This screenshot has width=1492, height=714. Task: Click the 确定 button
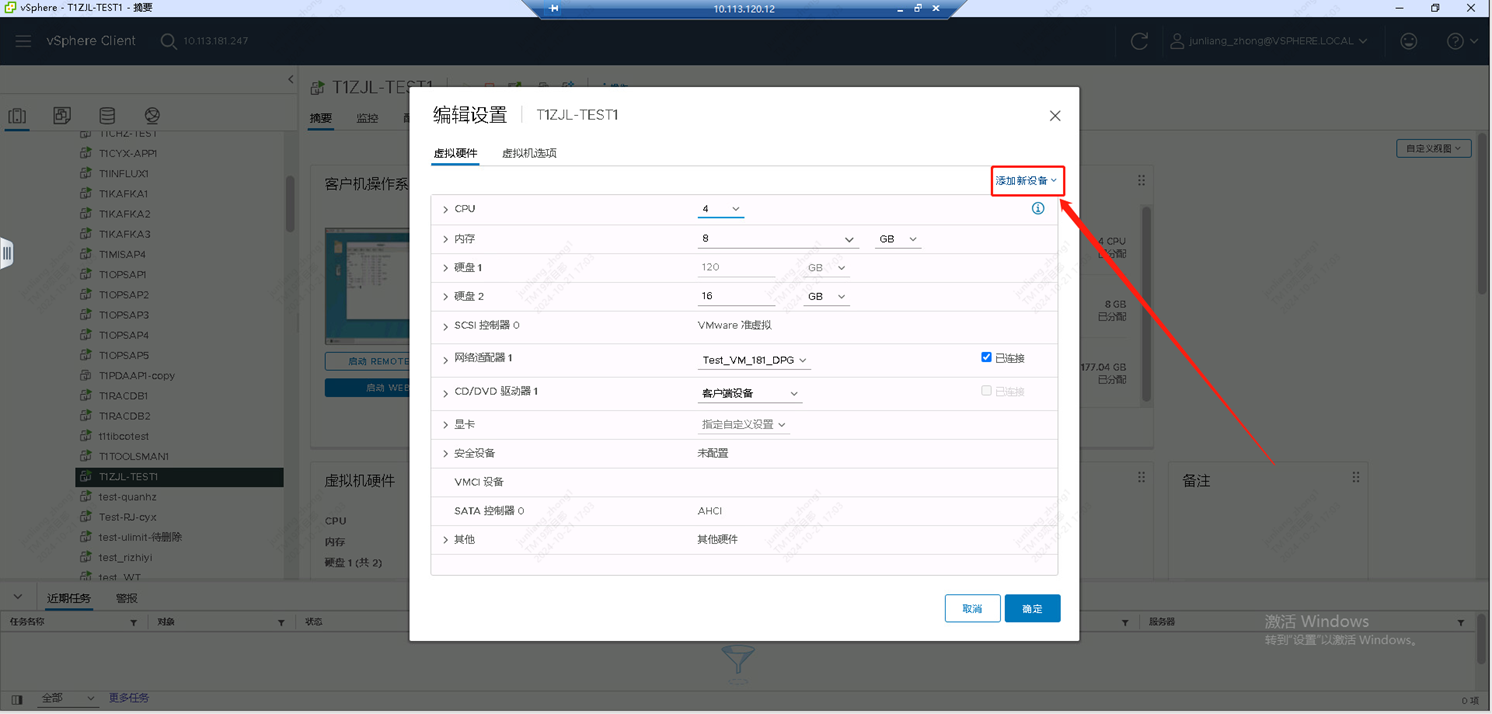[x=1032, y=608]
